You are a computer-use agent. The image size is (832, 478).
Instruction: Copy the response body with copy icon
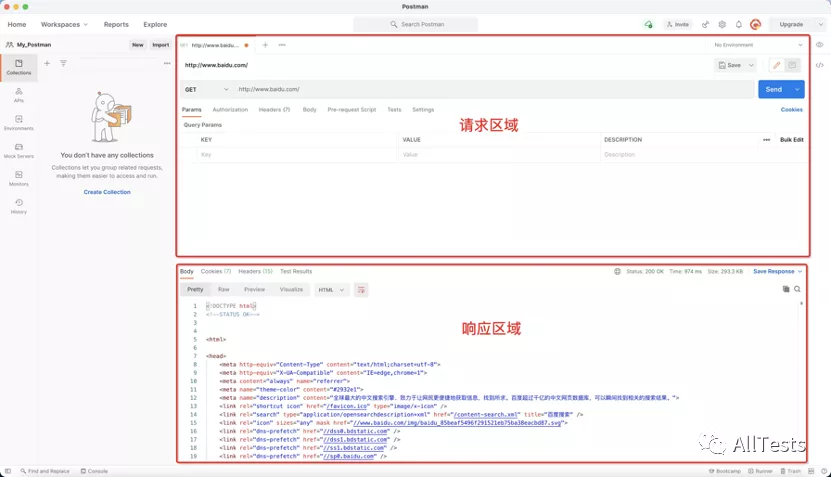click(786, 289)
